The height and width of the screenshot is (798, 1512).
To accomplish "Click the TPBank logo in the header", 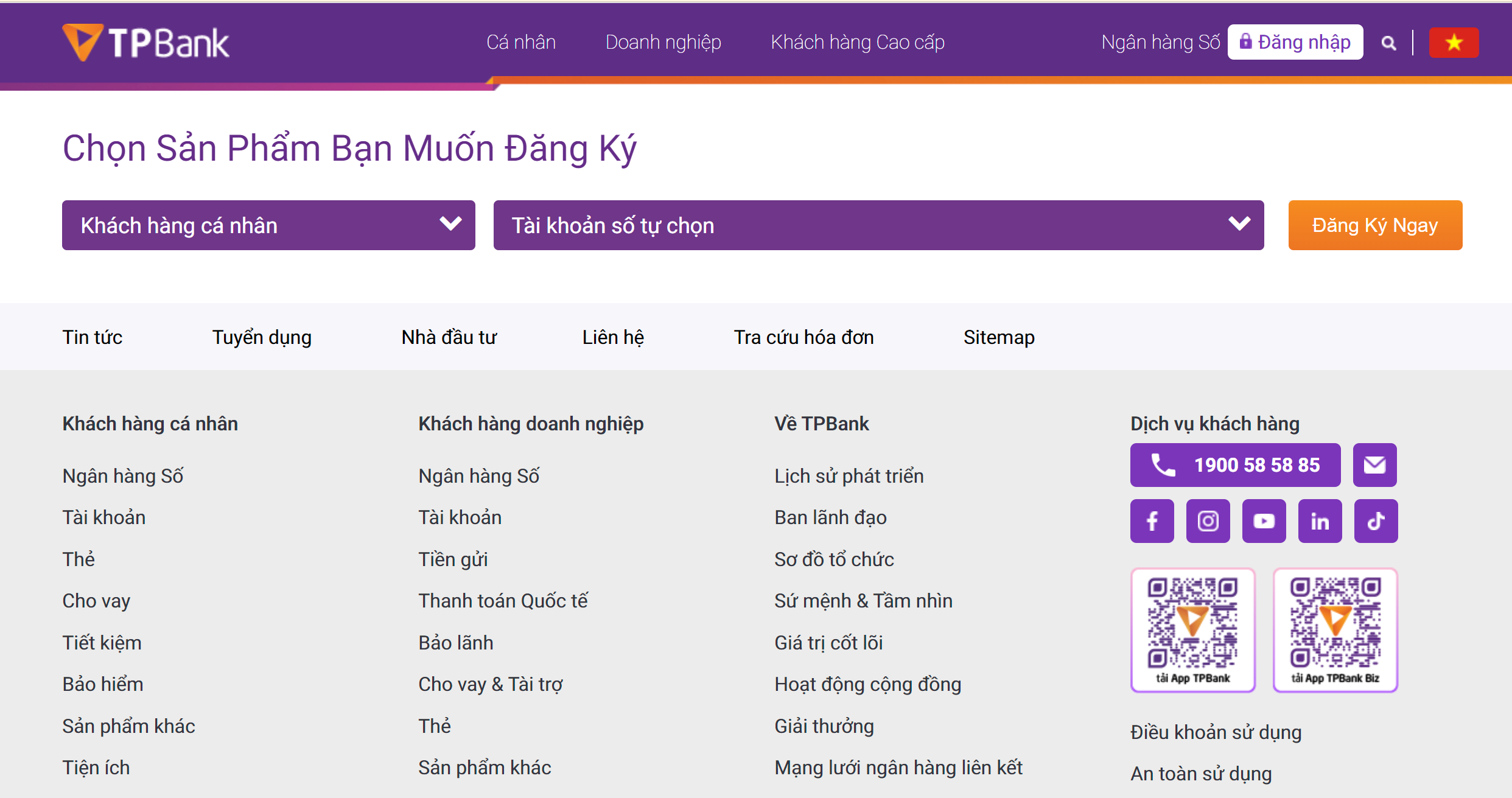I will tap(146, 43).
